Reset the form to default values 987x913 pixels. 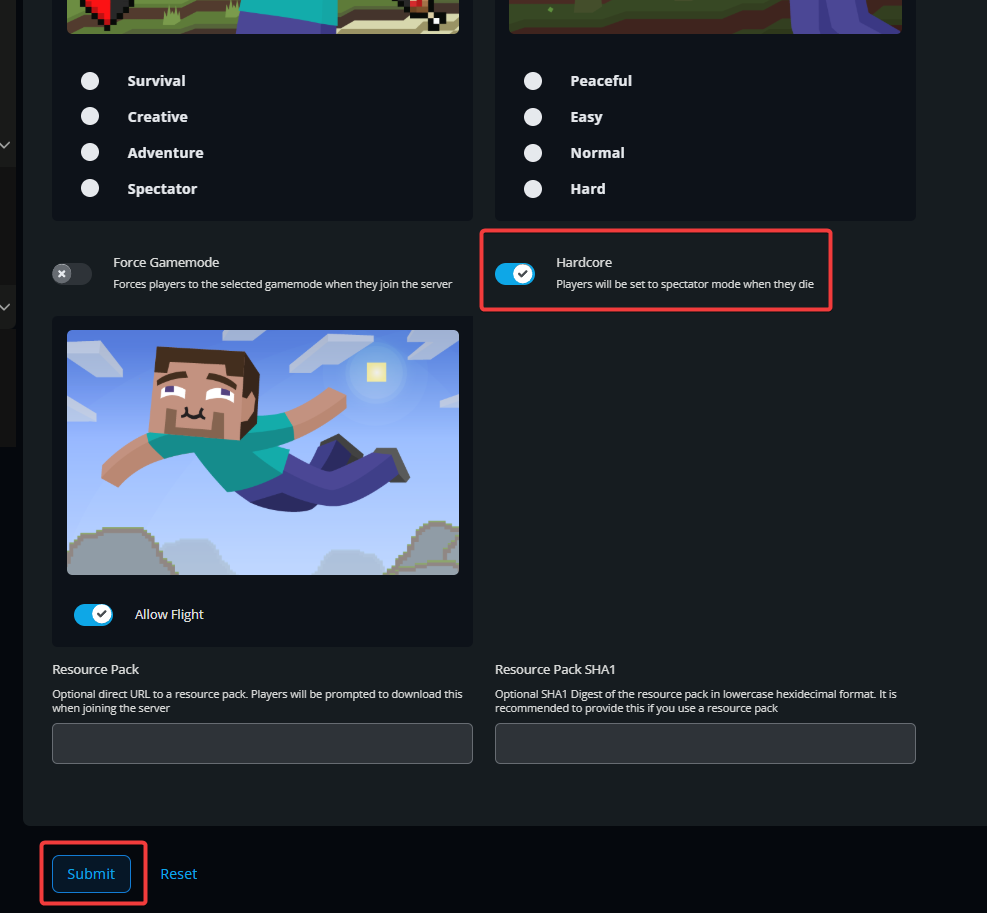coord(179,873)
